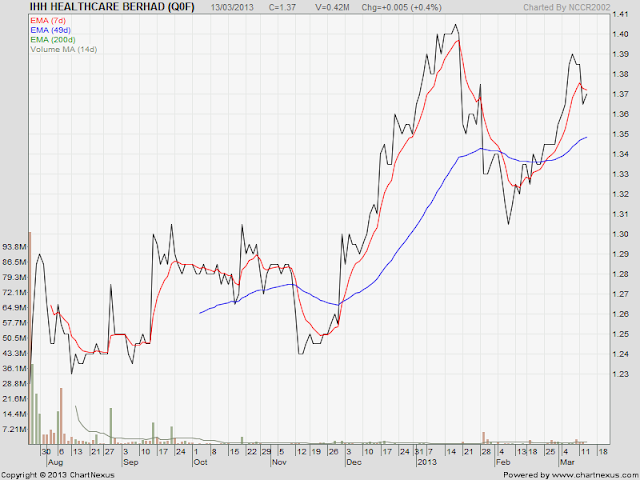Select the EMA (7d) legend label
640x480 pixels.
pyautogui.click(x=48, y=20)
